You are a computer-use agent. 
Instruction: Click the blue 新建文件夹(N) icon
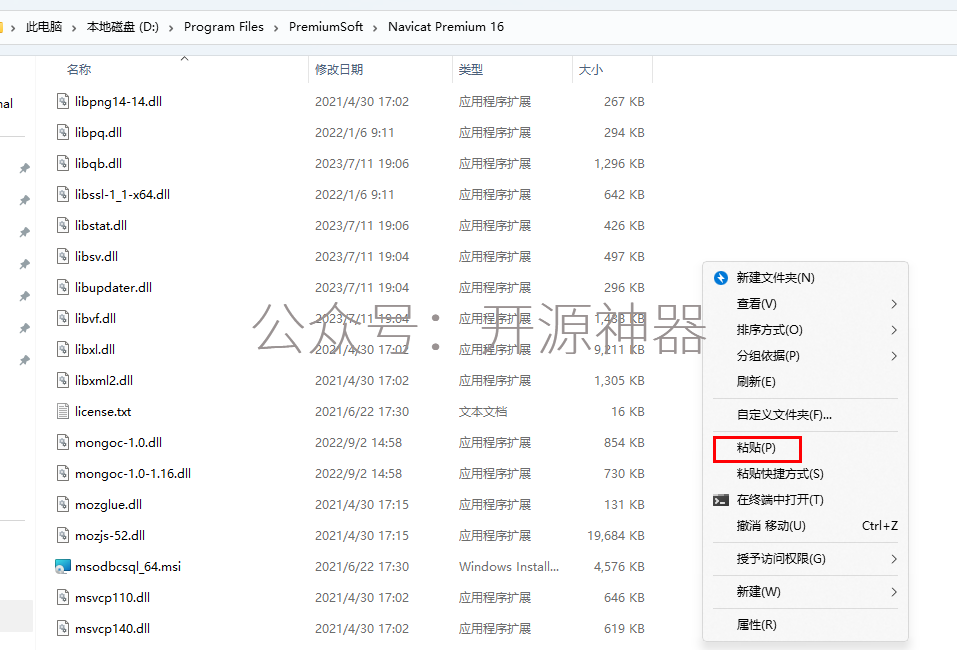[721, 278]
